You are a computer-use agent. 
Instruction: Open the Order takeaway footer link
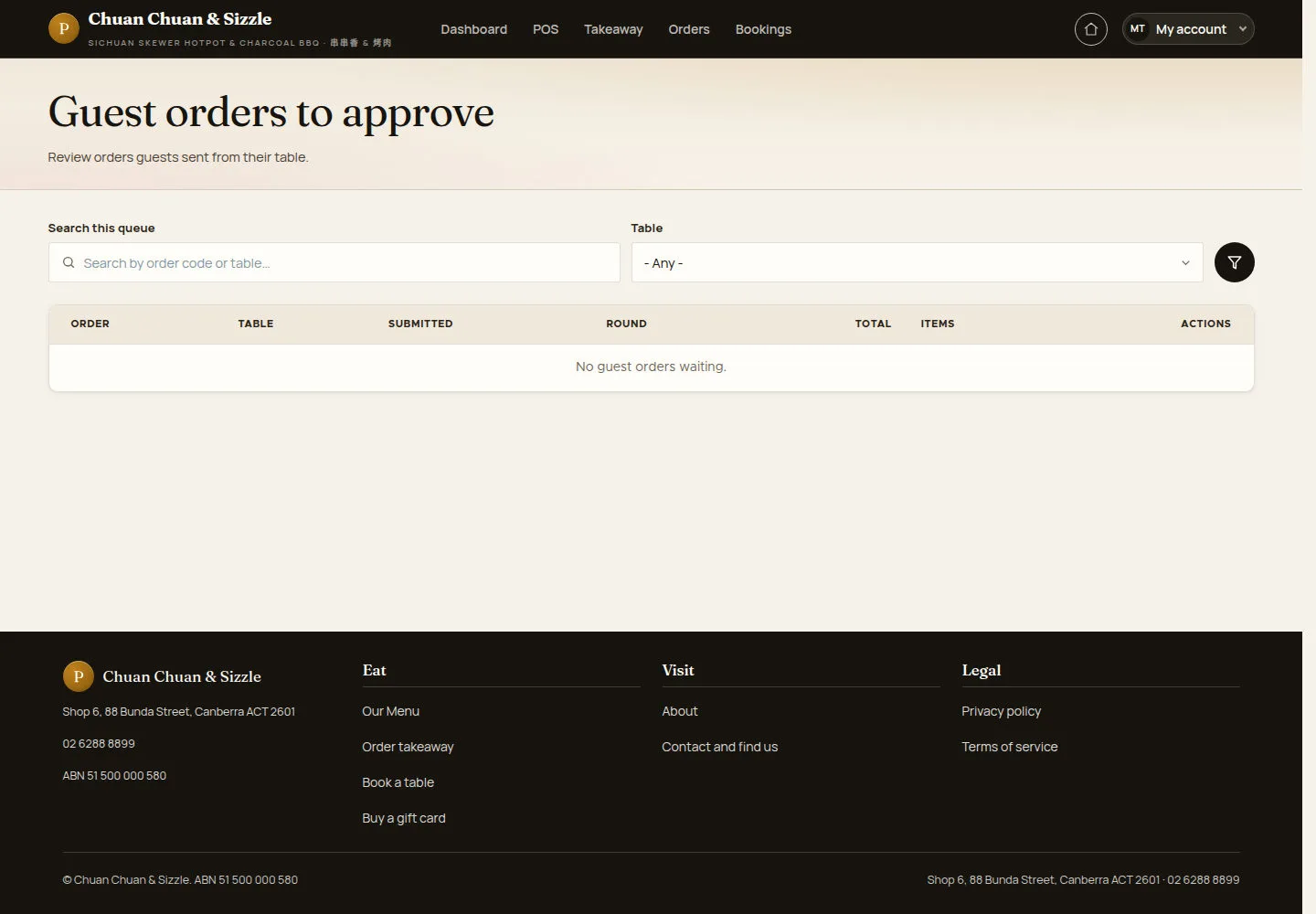click(x=408, y=747)
